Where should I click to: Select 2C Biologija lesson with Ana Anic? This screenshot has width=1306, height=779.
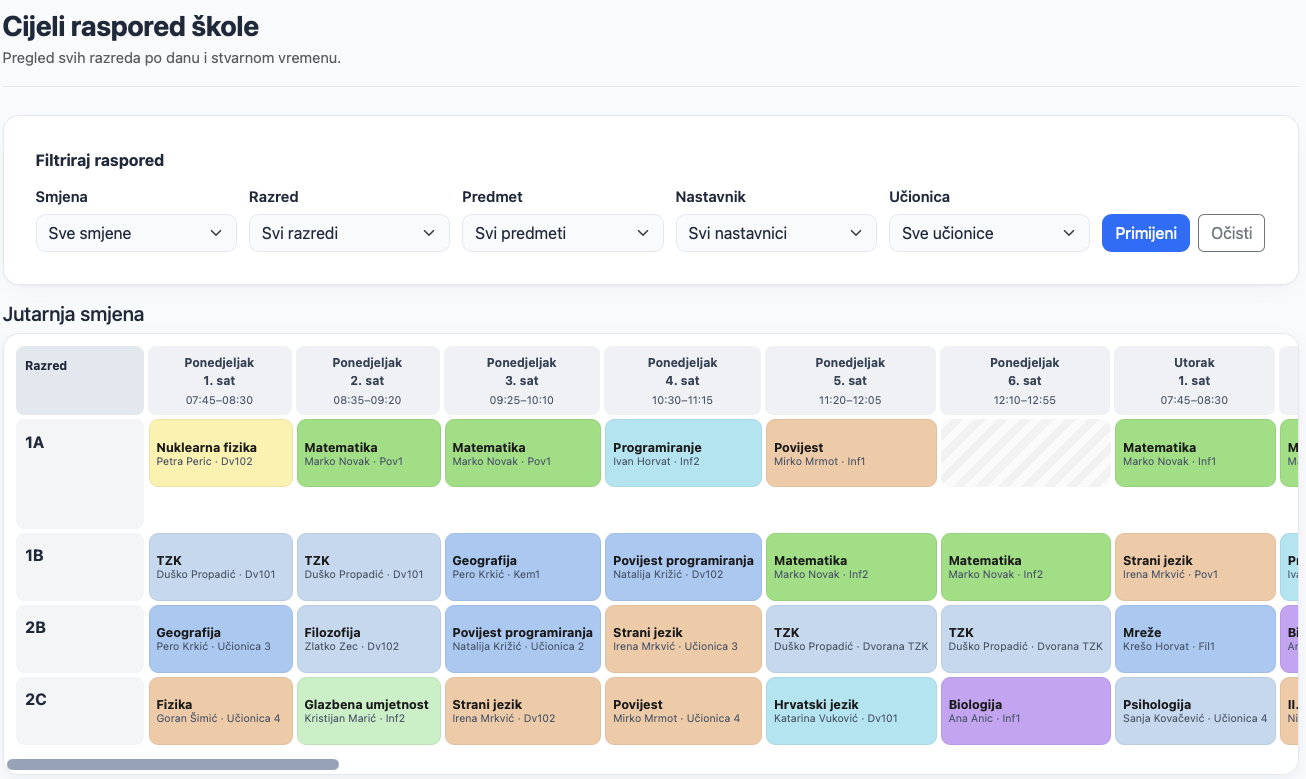pos(1026,711)
